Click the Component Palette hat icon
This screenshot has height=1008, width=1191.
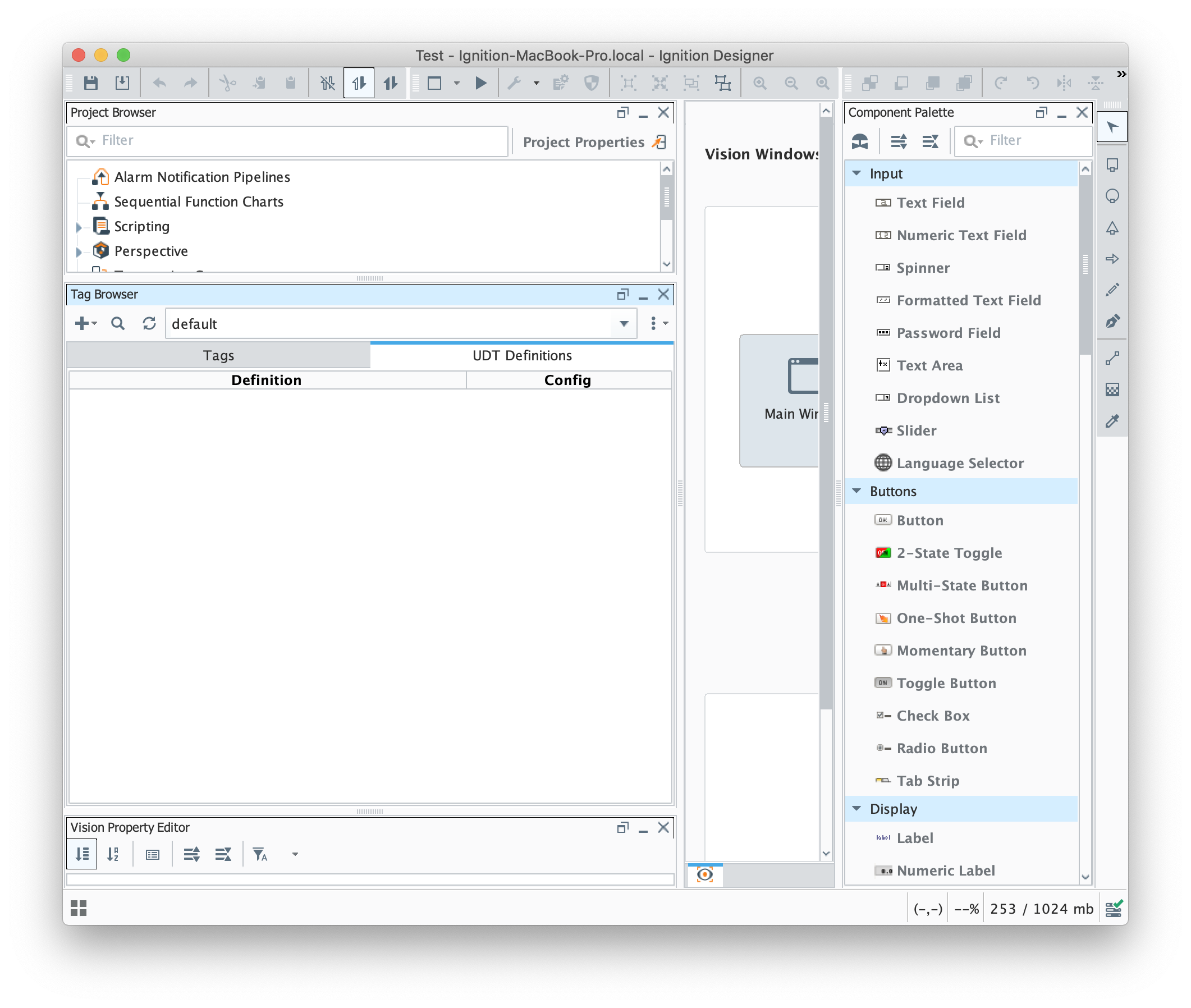pyautogui.click(x=859, y=141)
